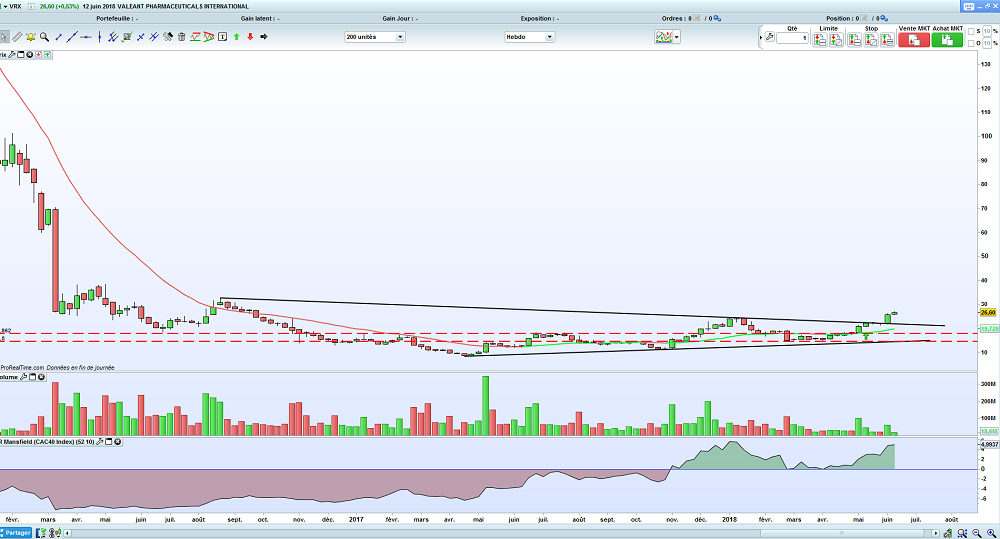The width and height of the screenshot is (1000, 539).
Task: Collapse the trading panel side arrow
Action: click(761, 38)
